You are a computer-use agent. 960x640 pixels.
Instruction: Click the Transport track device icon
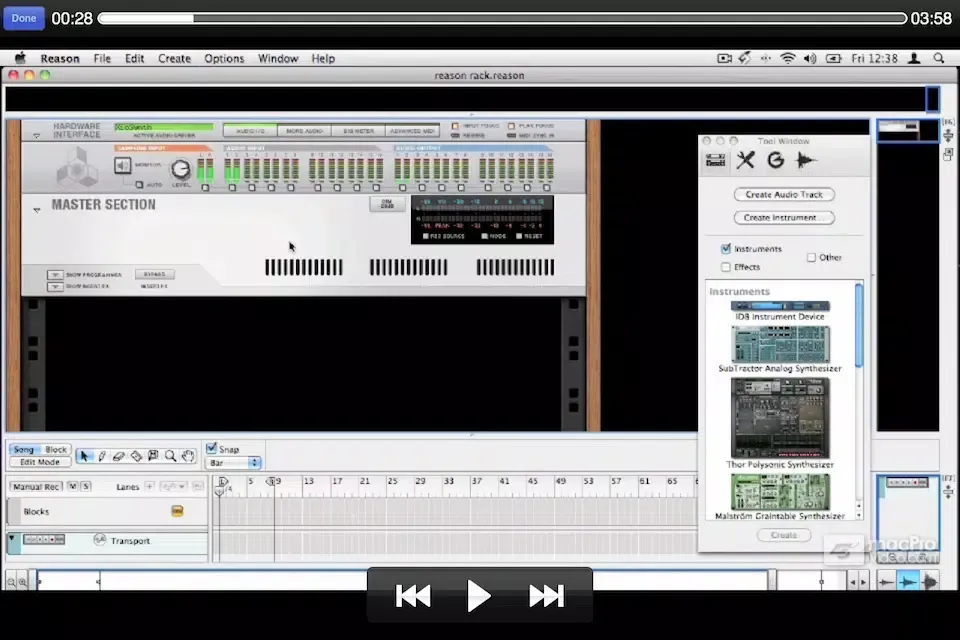[43, 540]
